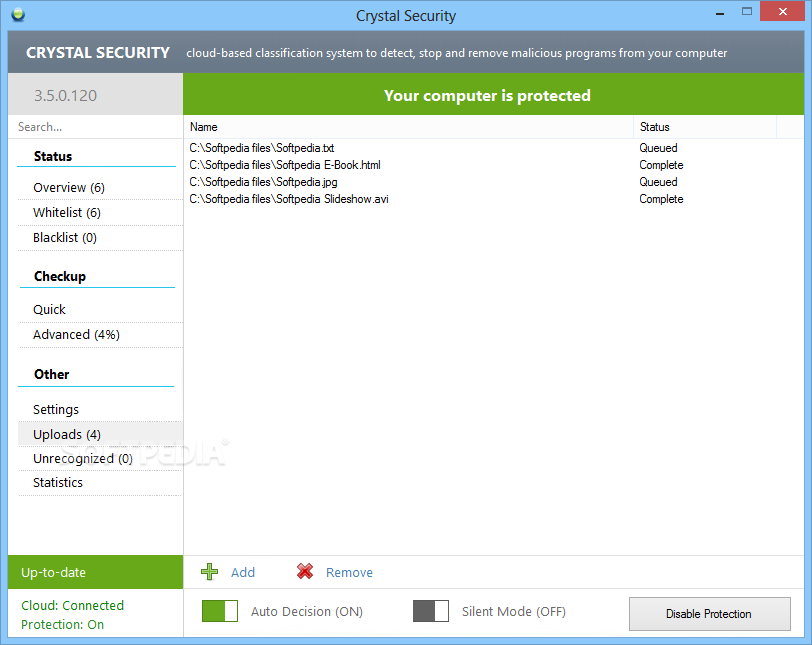The height and width of the screenshot is (645, 812).
Task: Select the Softpedia.jpg file row
Action: (494, 182)
